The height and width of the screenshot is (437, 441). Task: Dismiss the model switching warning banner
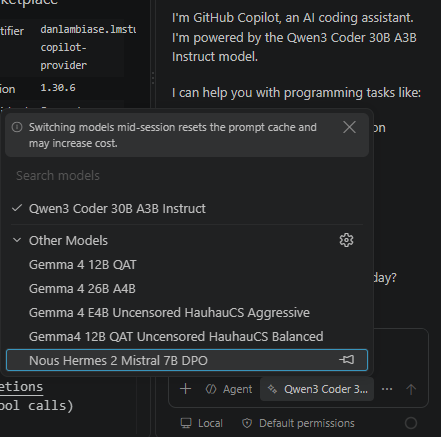coord(349,127)
